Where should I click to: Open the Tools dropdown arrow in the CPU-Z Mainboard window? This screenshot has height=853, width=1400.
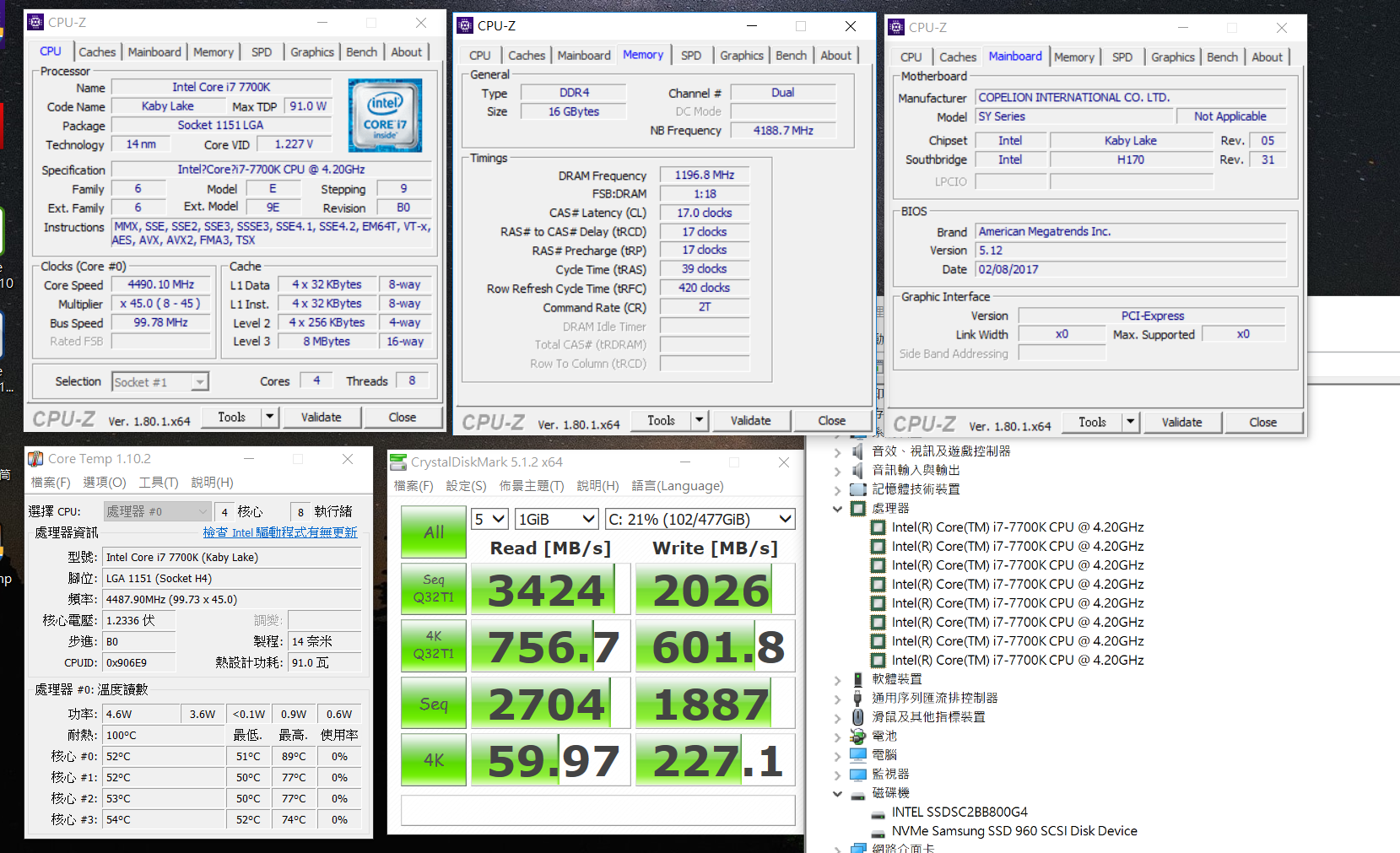click(x=1130, y=422)
